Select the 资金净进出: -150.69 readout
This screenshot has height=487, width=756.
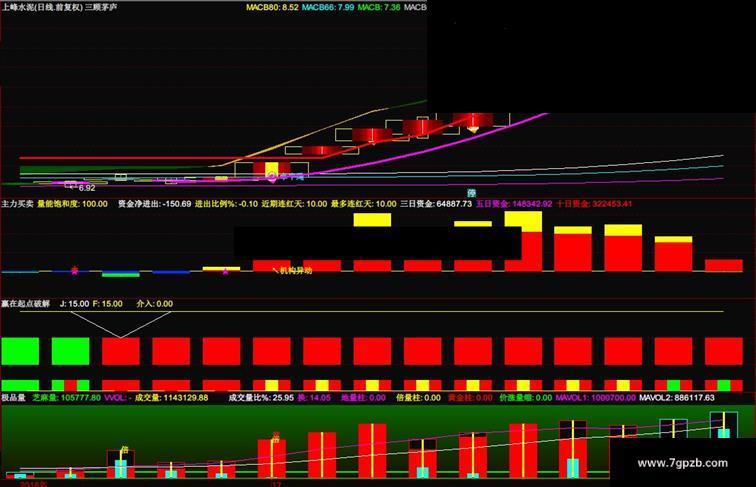tap(154, 204)
